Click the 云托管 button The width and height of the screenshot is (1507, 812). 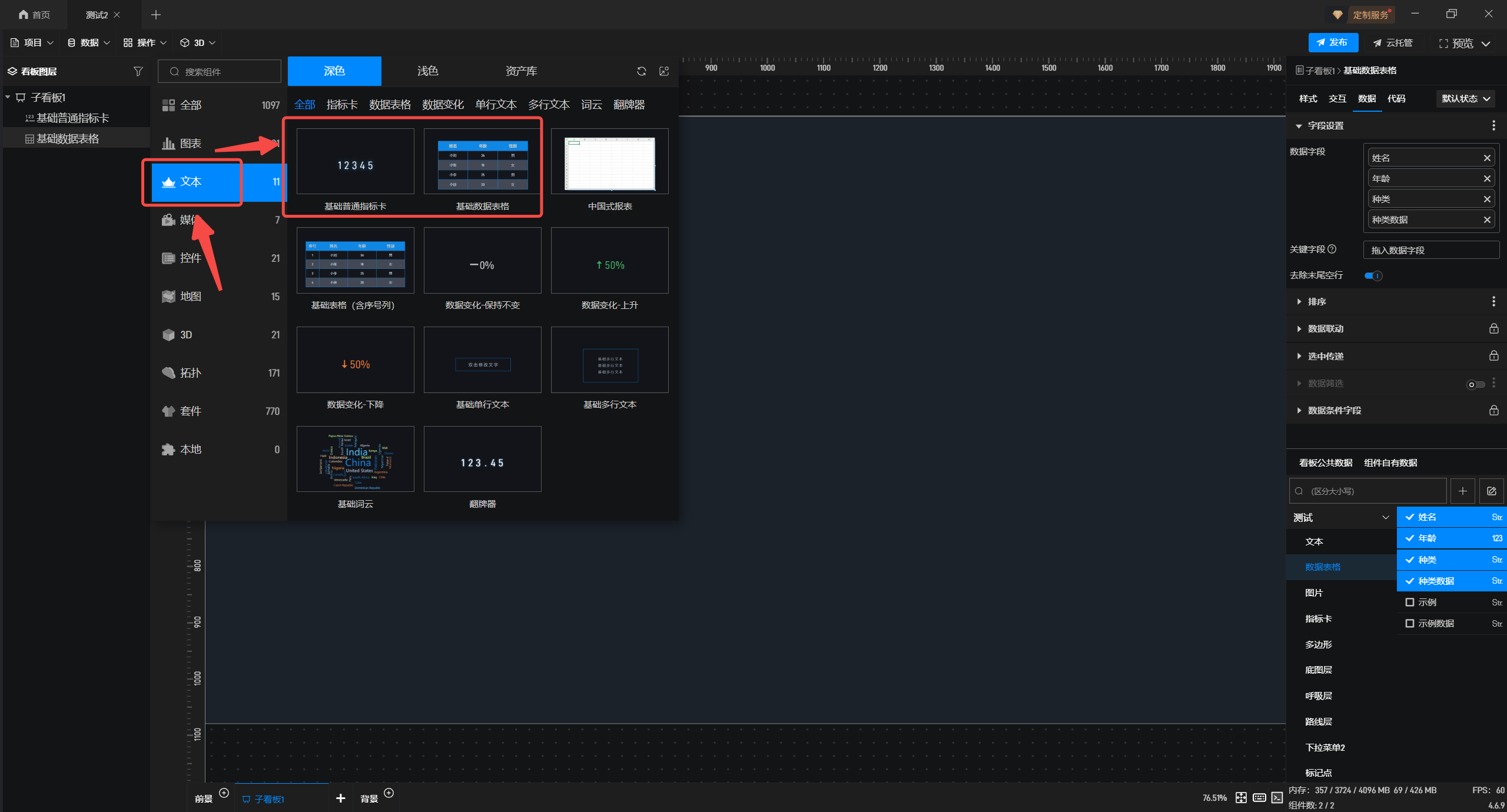pyautogui.click(x=1392, y=43)
